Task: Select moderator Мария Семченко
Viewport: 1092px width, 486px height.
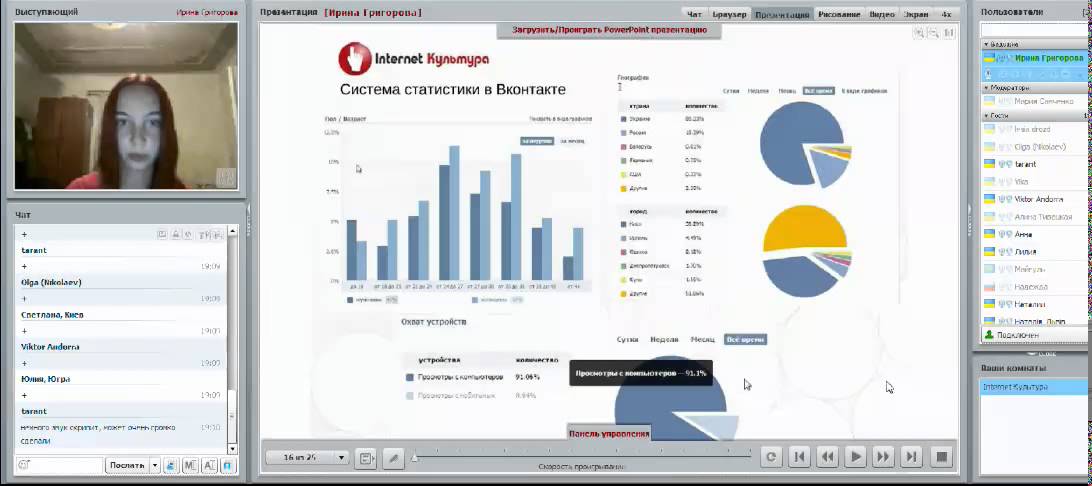Action: pyautogui.click(x=1034, y=101)
